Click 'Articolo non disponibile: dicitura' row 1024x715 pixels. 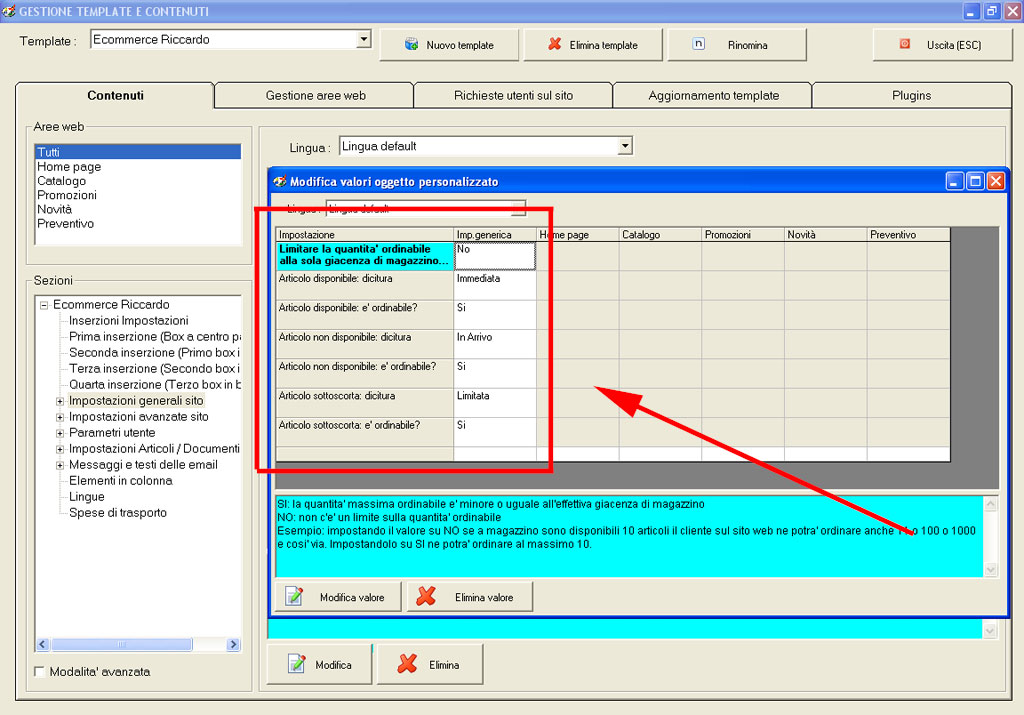coord(364,343)
